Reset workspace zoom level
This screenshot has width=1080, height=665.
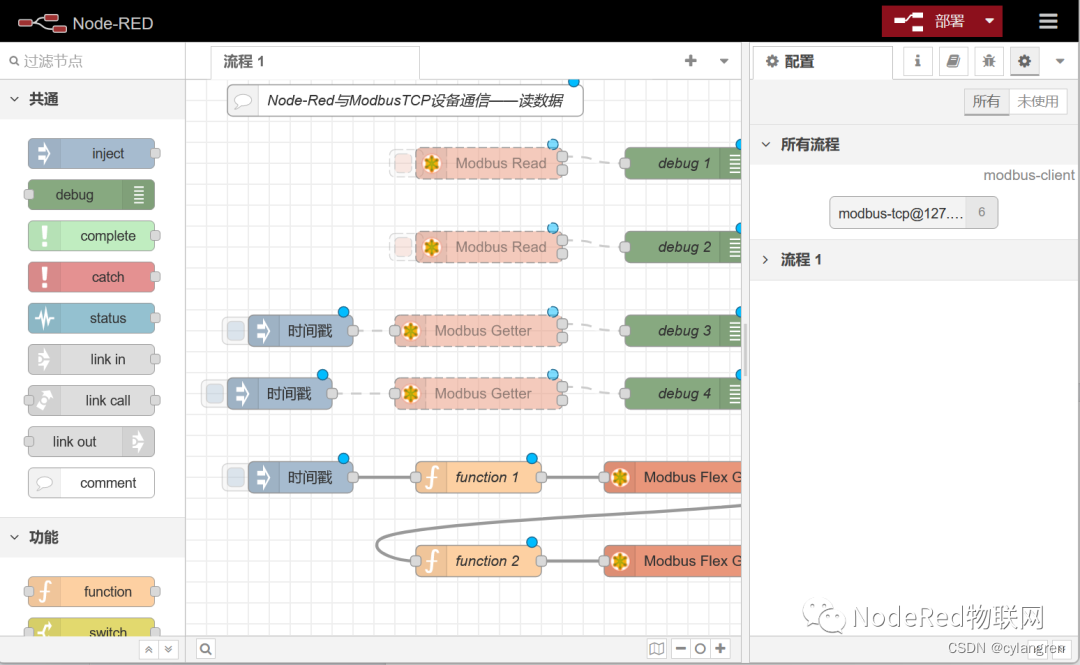click(x=700, y=648)
